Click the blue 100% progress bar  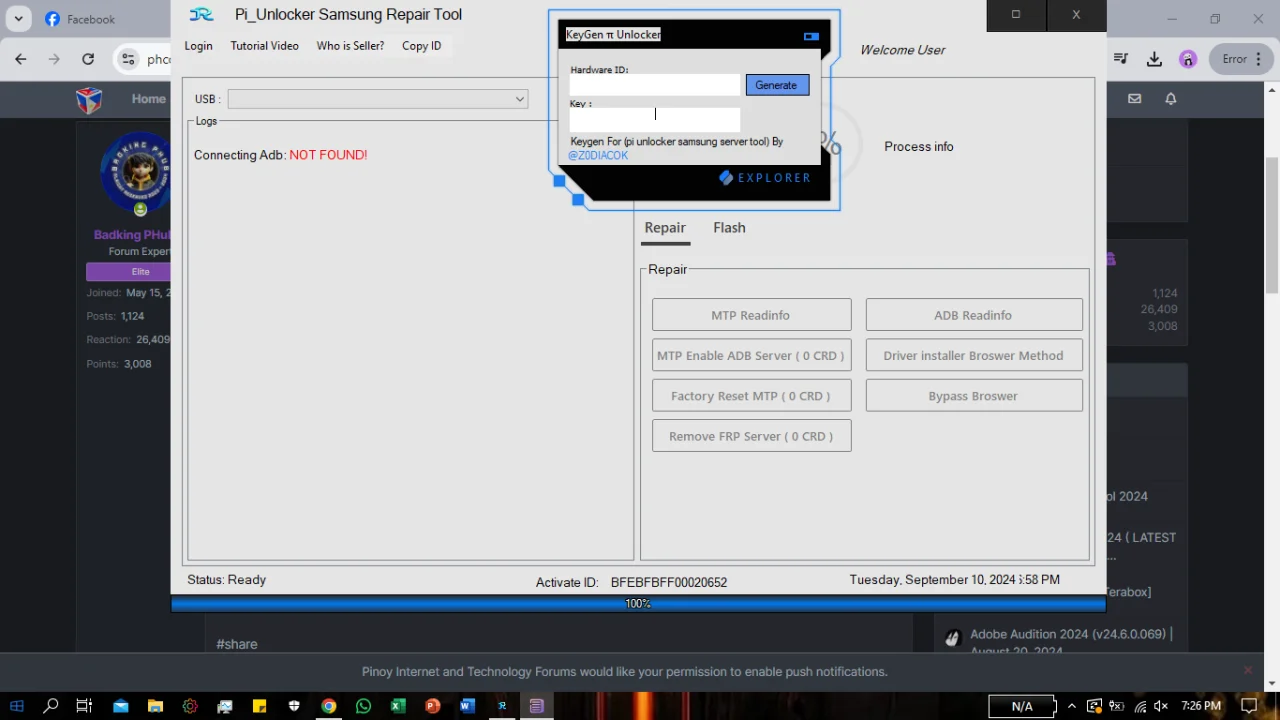pos(638,604)
